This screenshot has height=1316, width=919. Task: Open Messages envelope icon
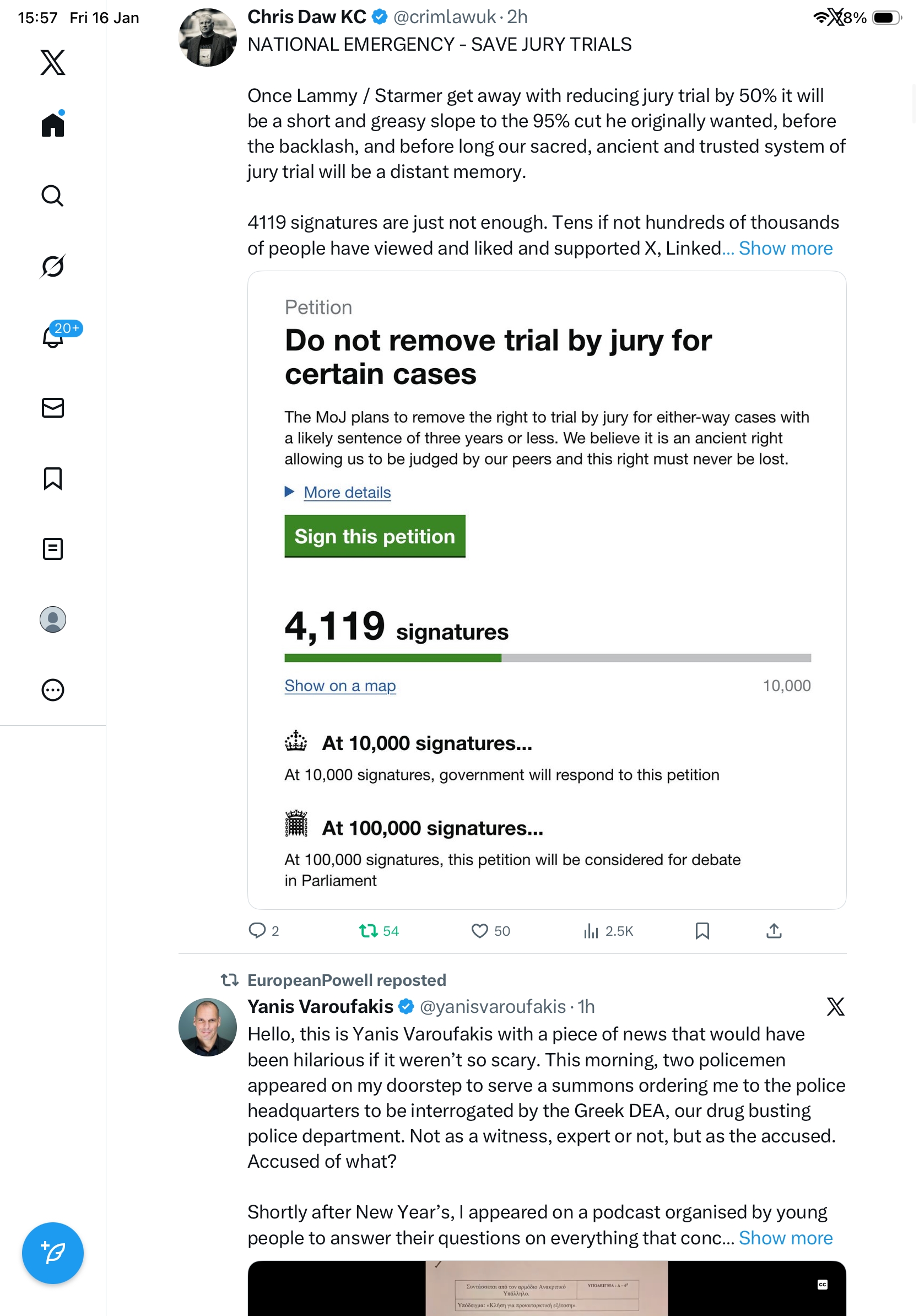tap(53, 407)
